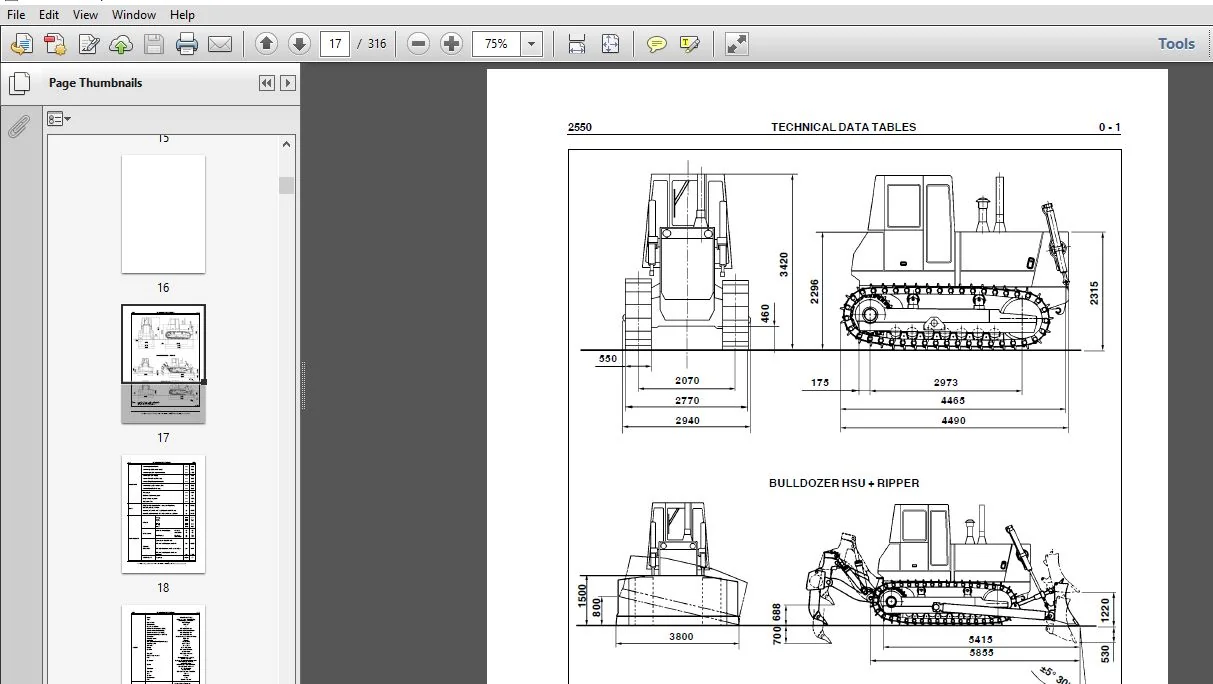
Task: Click the Page Thumbnails panel title
Action: pyautogui.click(x=95, y=83)
